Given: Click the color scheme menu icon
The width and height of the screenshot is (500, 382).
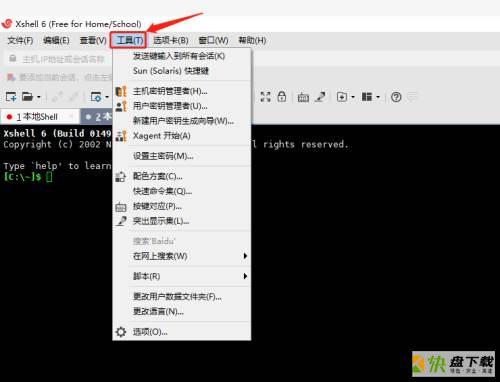Looking at the screenshot, I should 120,176.
